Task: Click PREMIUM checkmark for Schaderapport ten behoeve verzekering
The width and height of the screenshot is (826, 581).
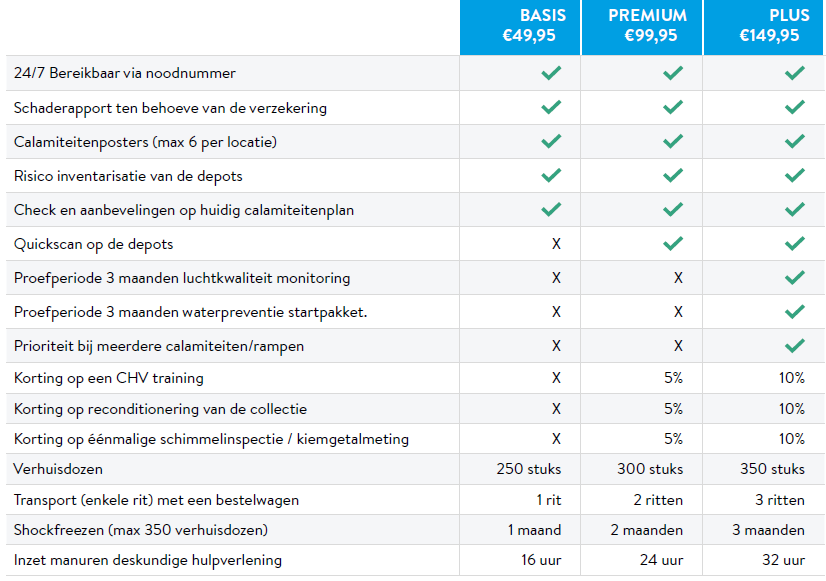Action: coord(673,107)
